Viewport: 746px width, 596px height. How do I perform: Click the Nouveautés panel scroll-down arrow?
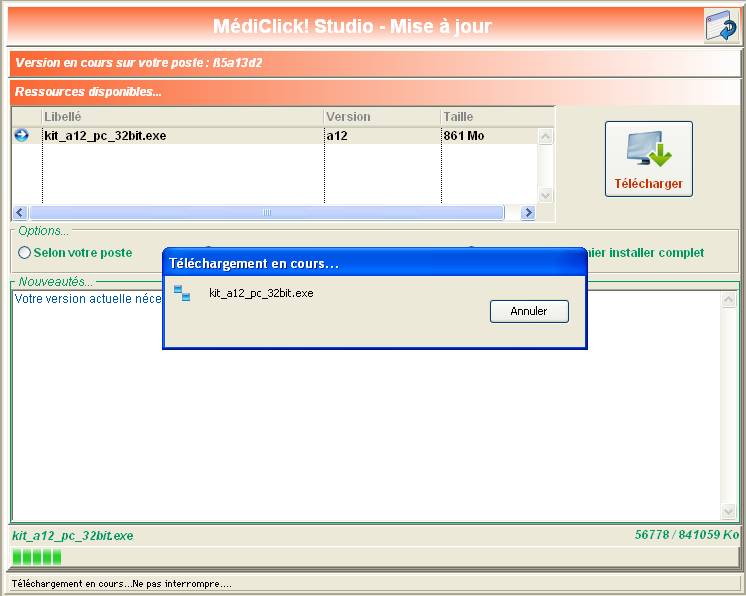tap(728, 511)
